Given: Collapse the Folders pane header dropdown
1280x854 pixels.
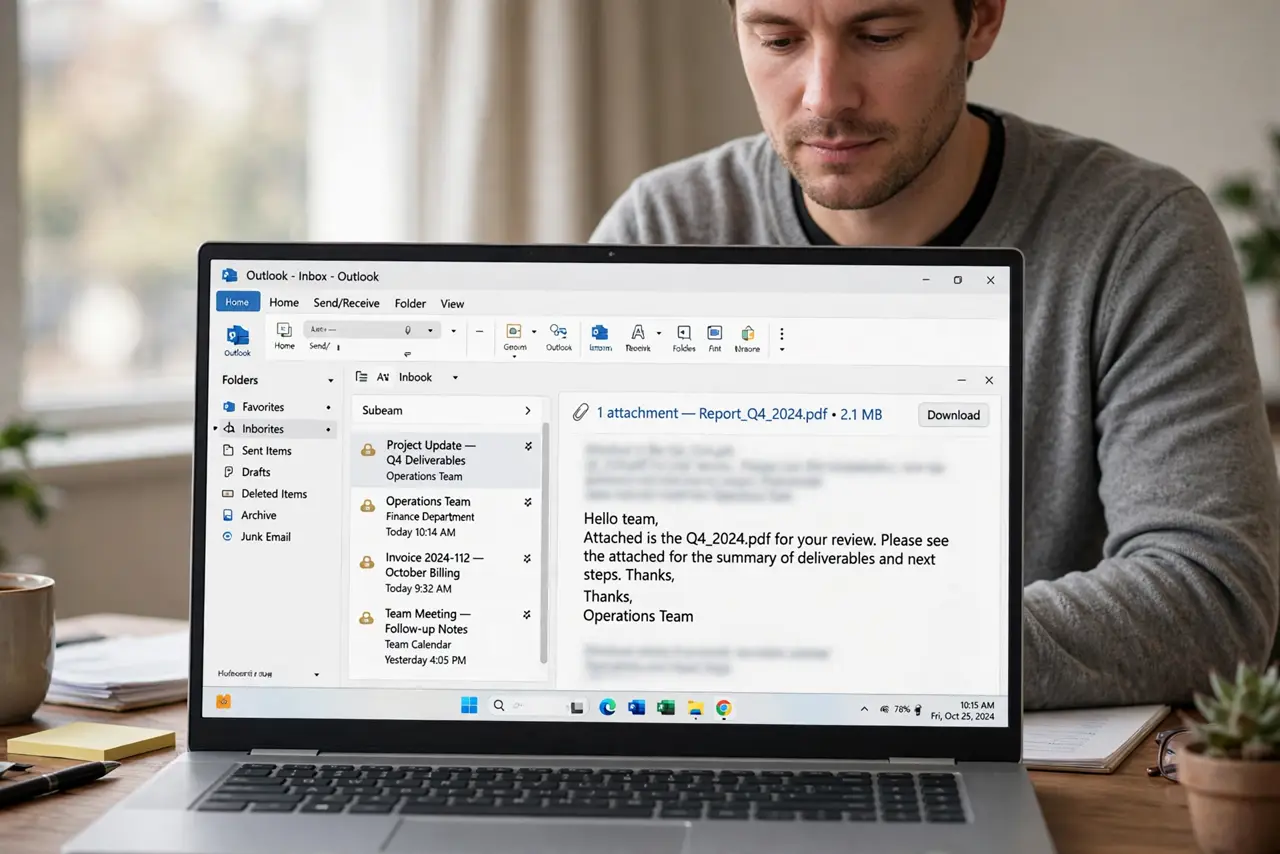Looking at the screenshot, I should point(331,381).
